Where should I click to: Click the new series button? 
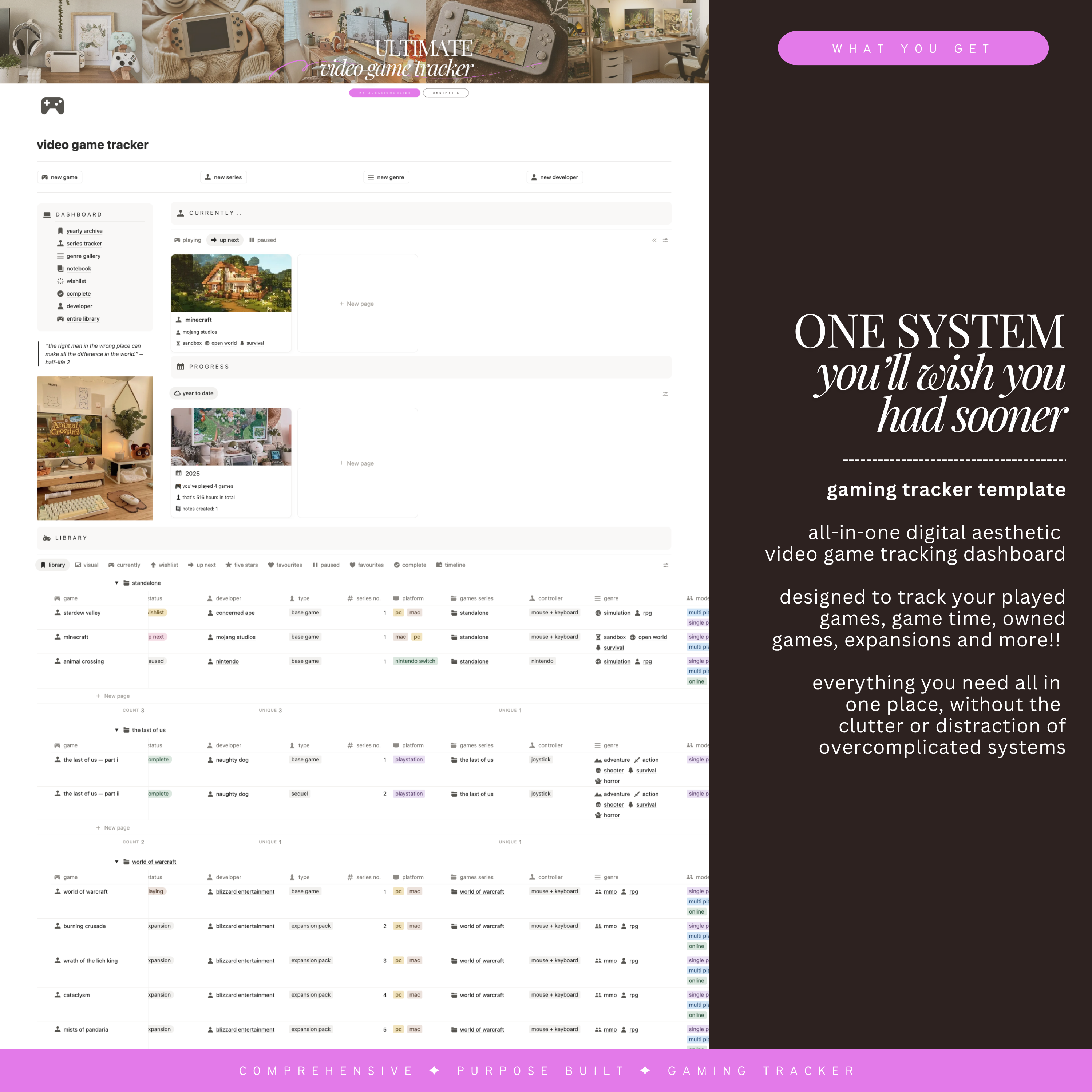click(x=223, y=178)
